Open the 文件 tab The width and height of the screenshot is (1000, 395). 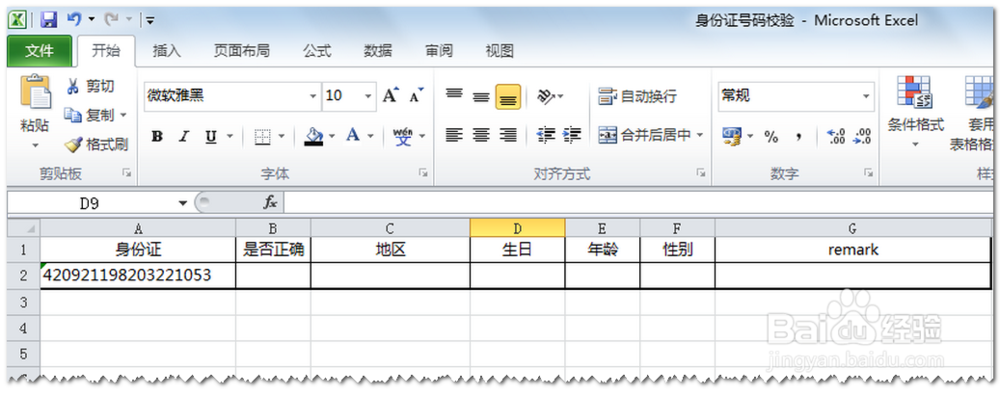pyautogui.click(x=40, y=51)
